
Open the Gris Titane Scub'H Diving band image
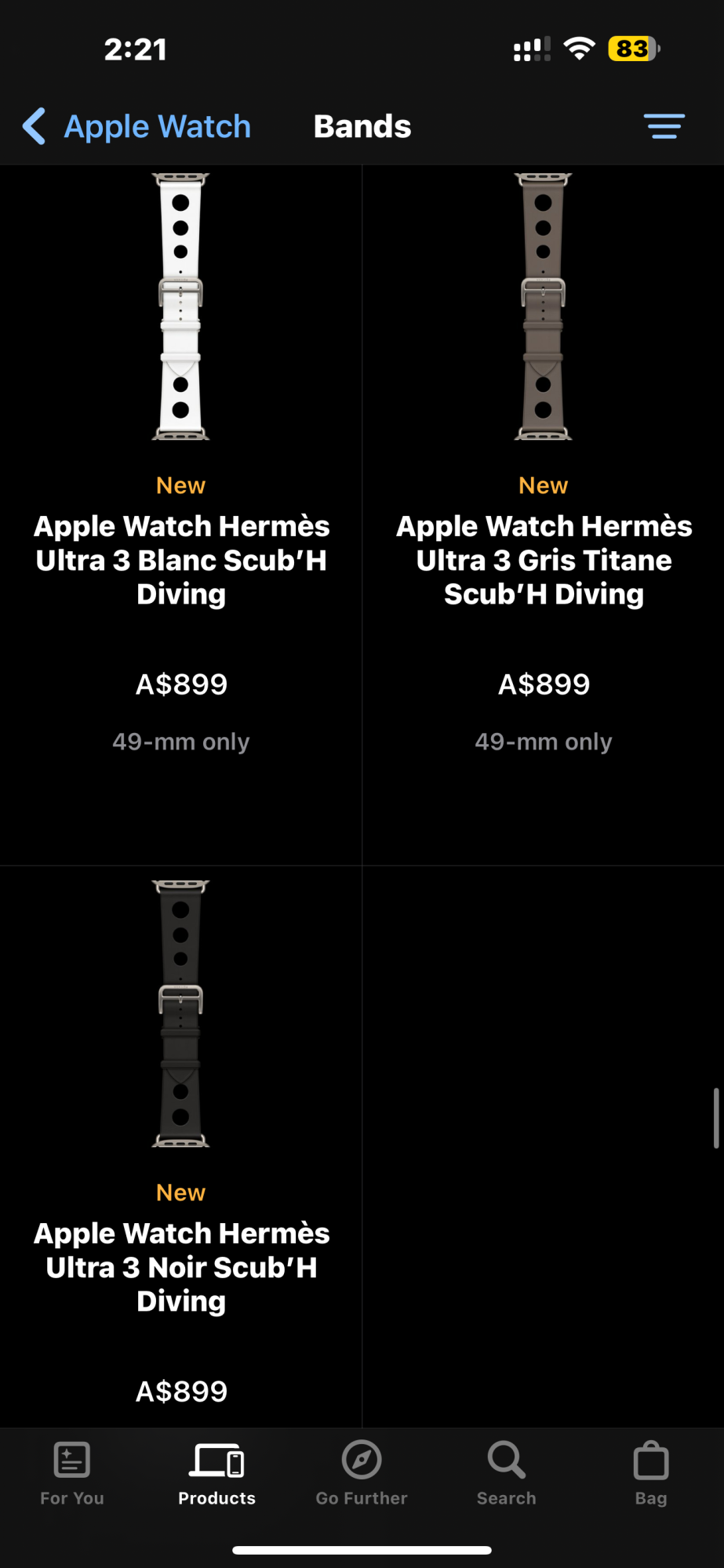pyautogui.click(x=544, y=306)
